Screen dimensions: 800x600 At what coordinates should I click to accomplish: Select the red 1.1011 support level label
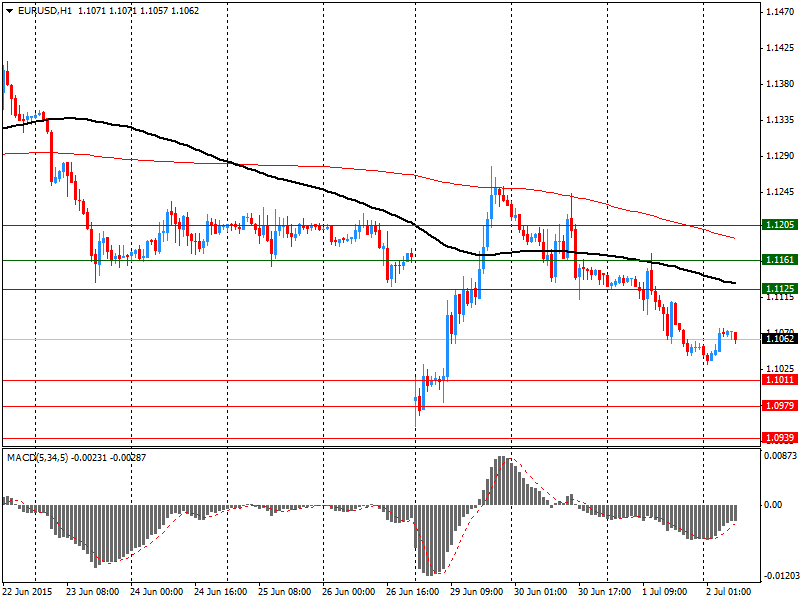pos(780,380)
